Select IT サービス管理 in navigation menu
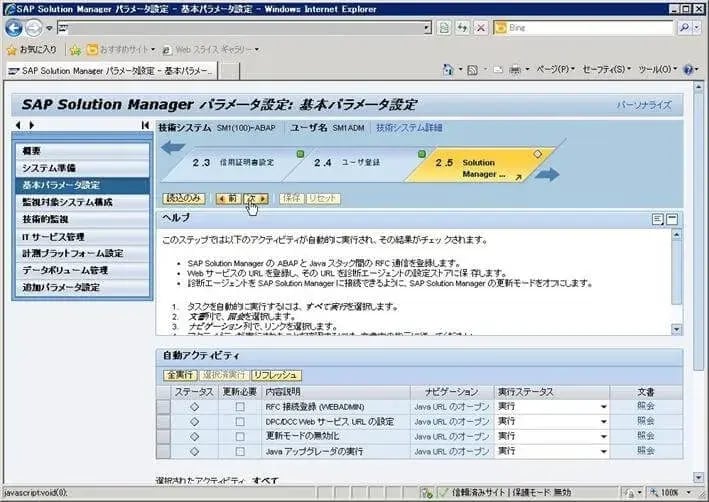 [82, 237]
